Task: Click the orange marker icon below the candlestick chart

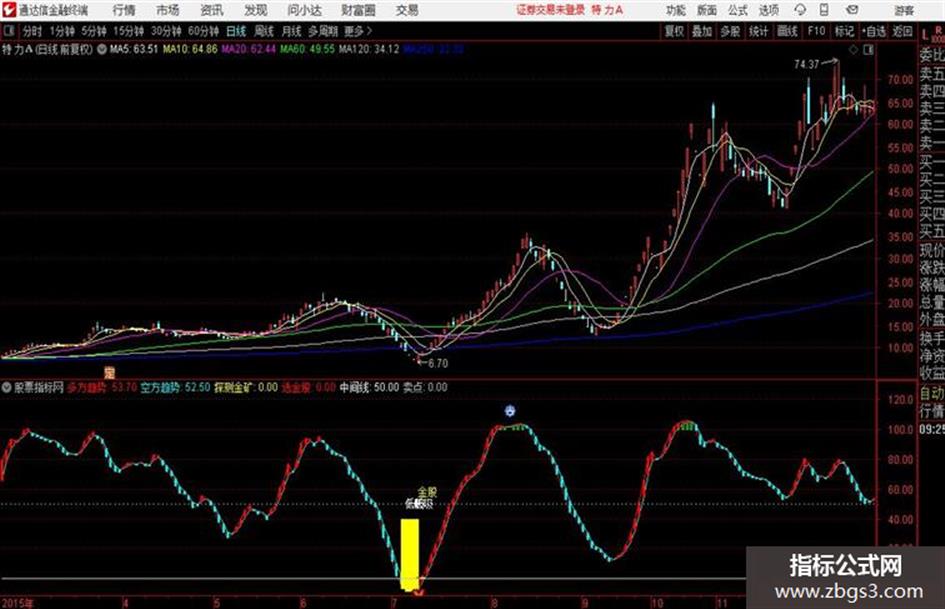Action: point(109,372)
